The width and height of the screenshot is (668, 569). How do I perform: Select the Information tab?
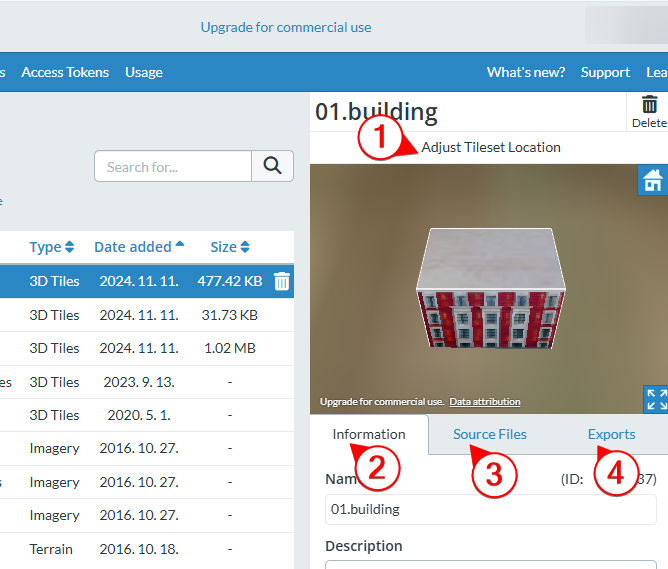point(369,434)
